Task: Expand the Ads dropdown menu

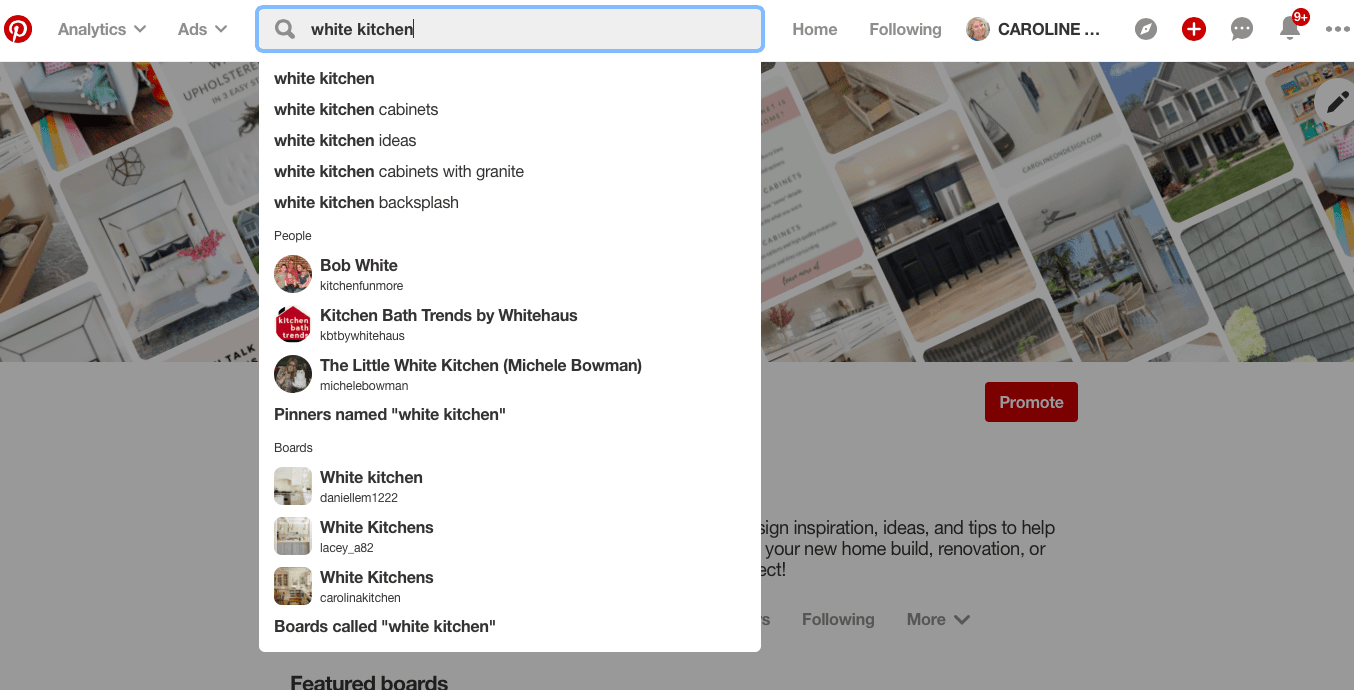Action: coord(202,30)
